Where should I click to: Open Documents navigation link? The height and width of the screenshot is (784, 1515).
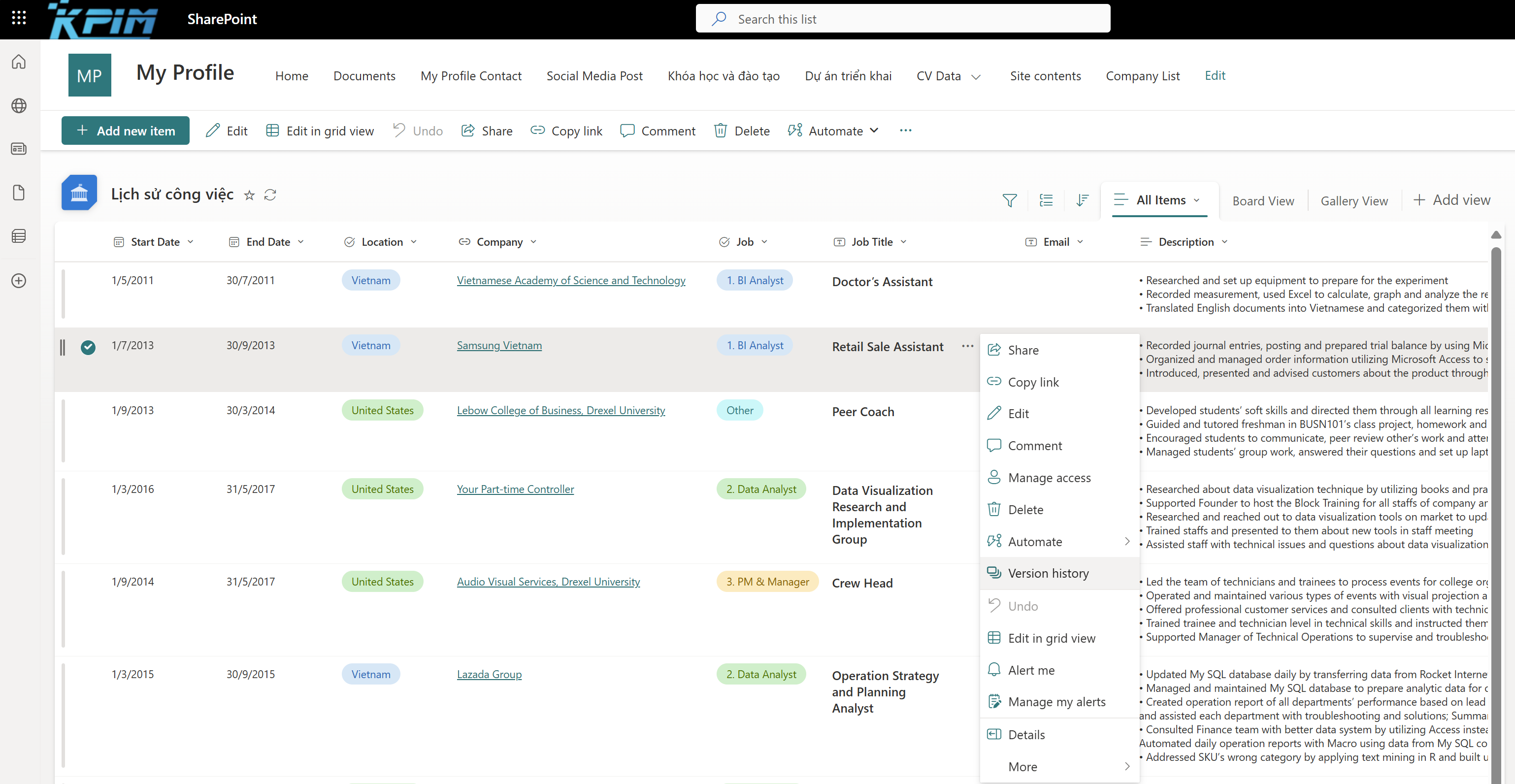coord(364,76)
